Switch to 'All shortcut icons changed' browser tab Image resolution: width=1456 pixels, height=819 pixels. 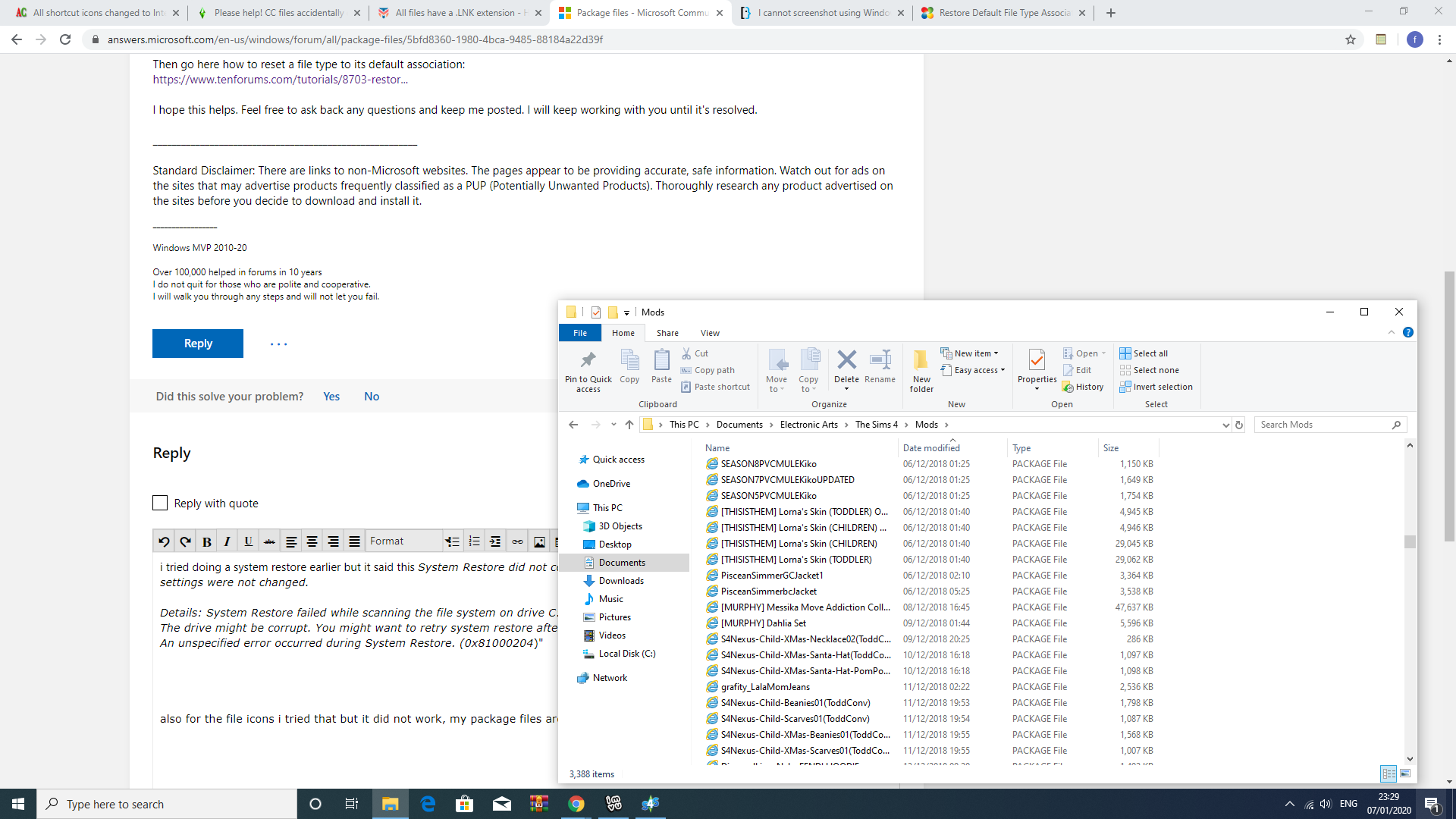tap(97, 13)
